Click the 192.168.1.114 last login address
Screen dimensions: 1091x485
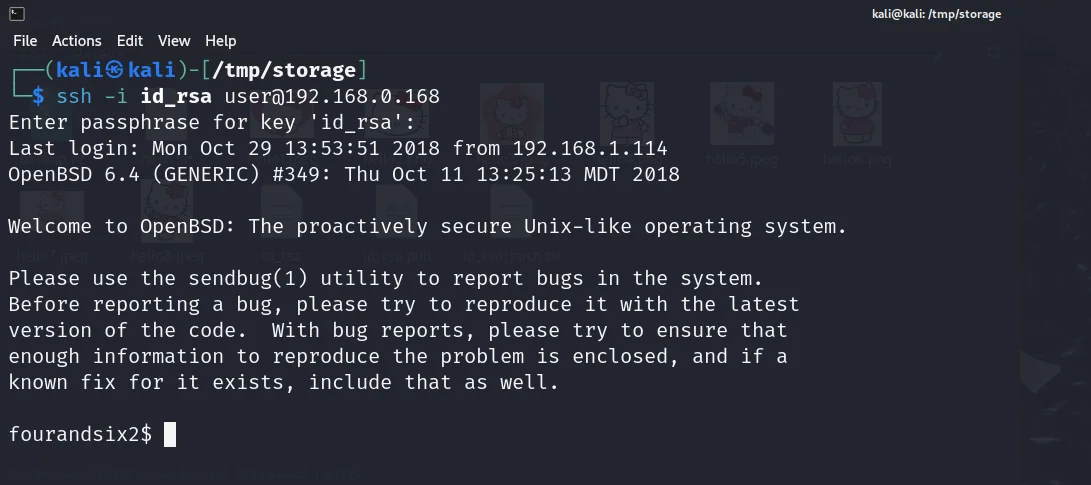click(590, 148)
